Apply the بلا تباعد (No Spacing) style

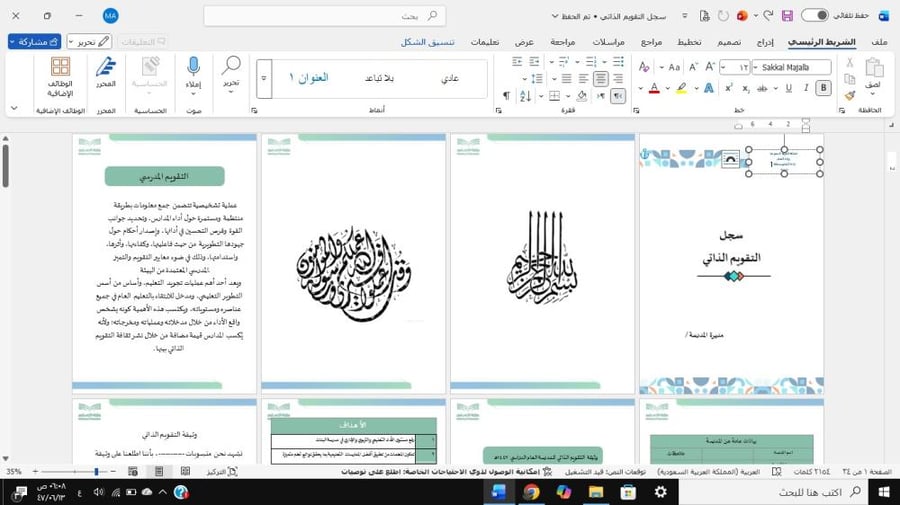click(x=379, y=78)
